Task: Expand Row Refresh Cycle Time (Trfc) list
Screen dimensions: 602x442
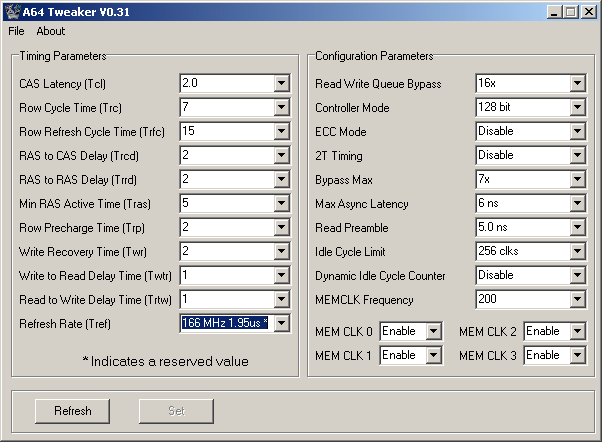Action: [281, 131]
